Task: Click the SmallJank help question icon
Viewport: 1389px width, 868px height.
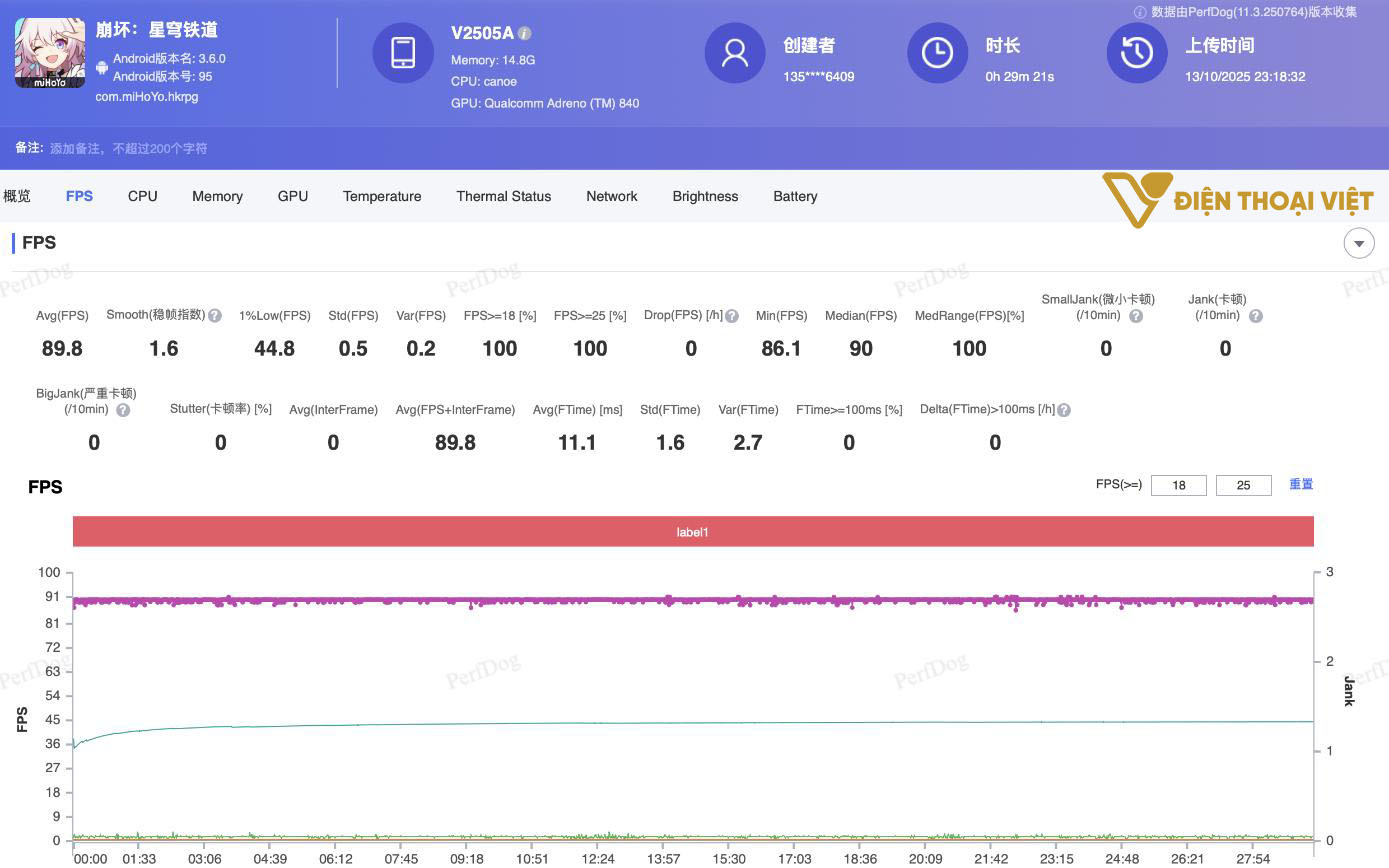Action: [x=1135, y=316]
